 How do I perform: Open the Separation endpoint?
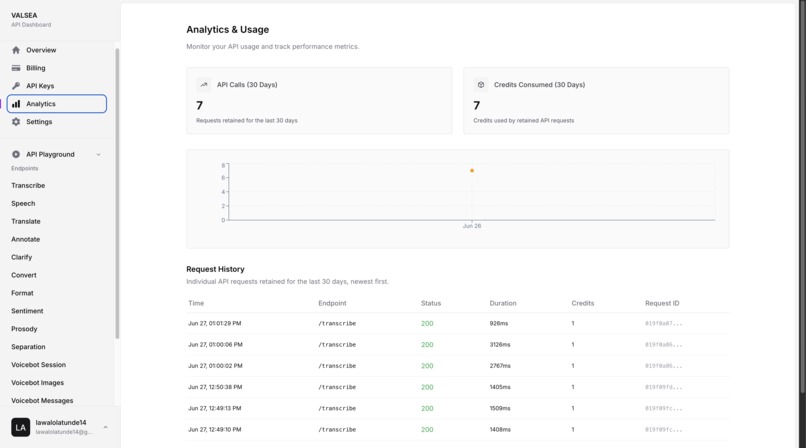28,347
